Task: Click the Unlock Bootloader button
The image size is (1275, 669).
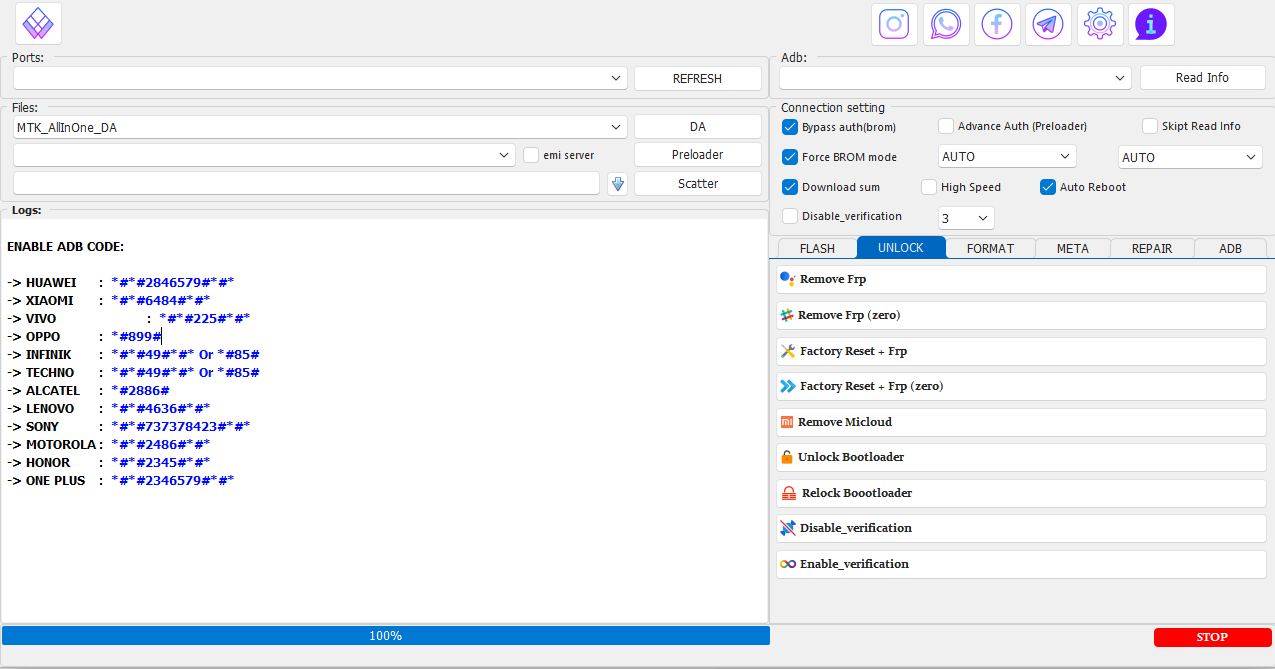Action: coord(1021,457)
